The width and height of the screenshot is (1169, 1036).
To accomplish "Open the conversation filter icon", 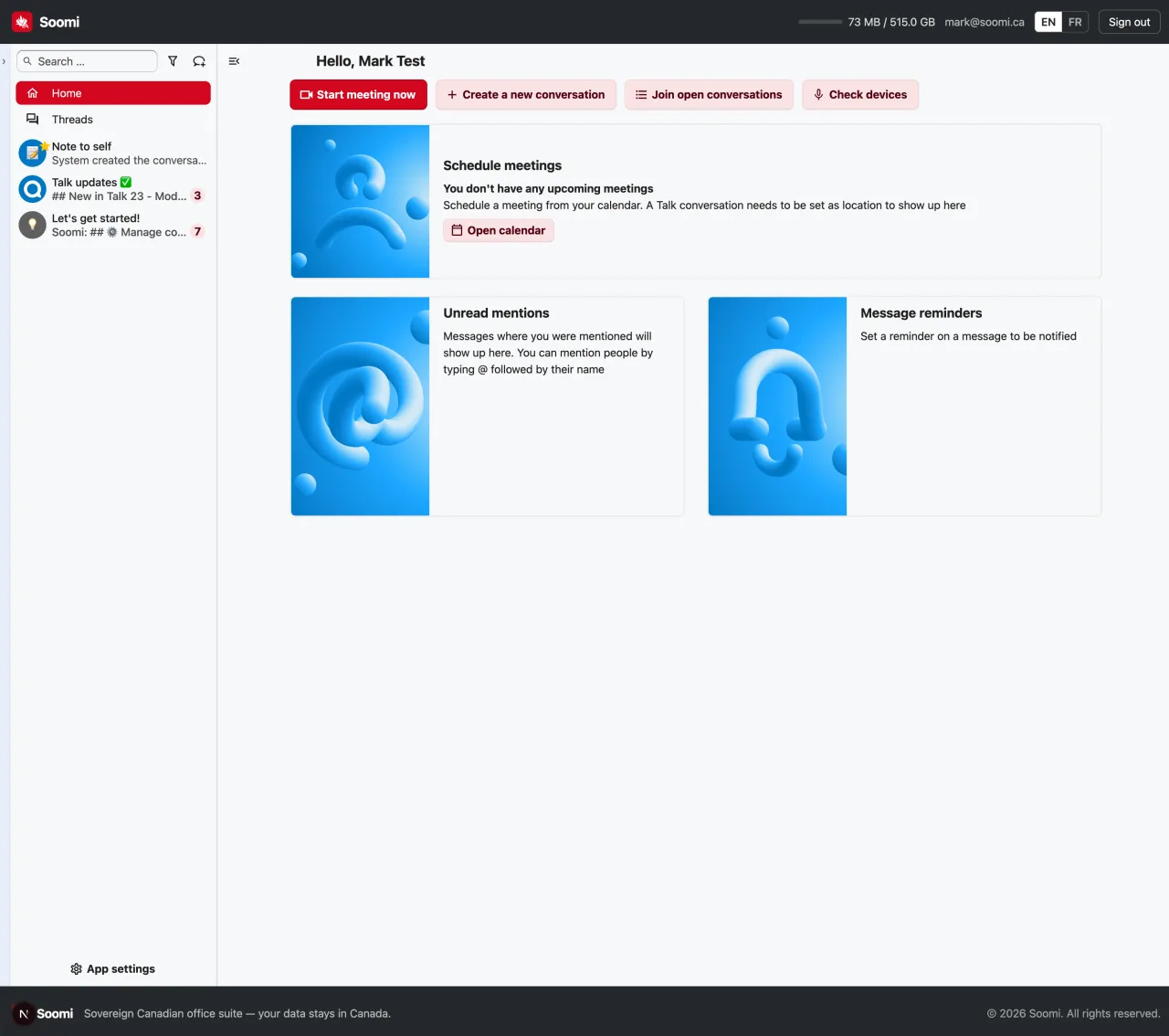I will 173,61.
